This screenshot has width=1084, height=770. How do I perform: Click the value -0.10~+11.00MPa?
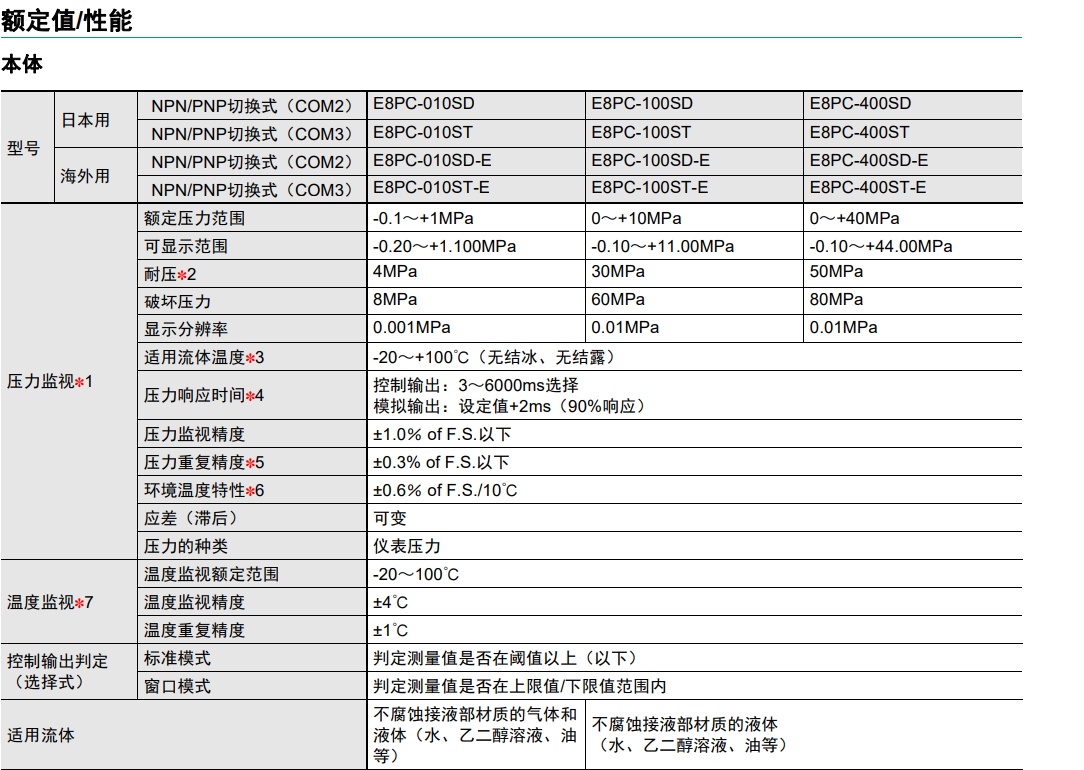[662, 247]
